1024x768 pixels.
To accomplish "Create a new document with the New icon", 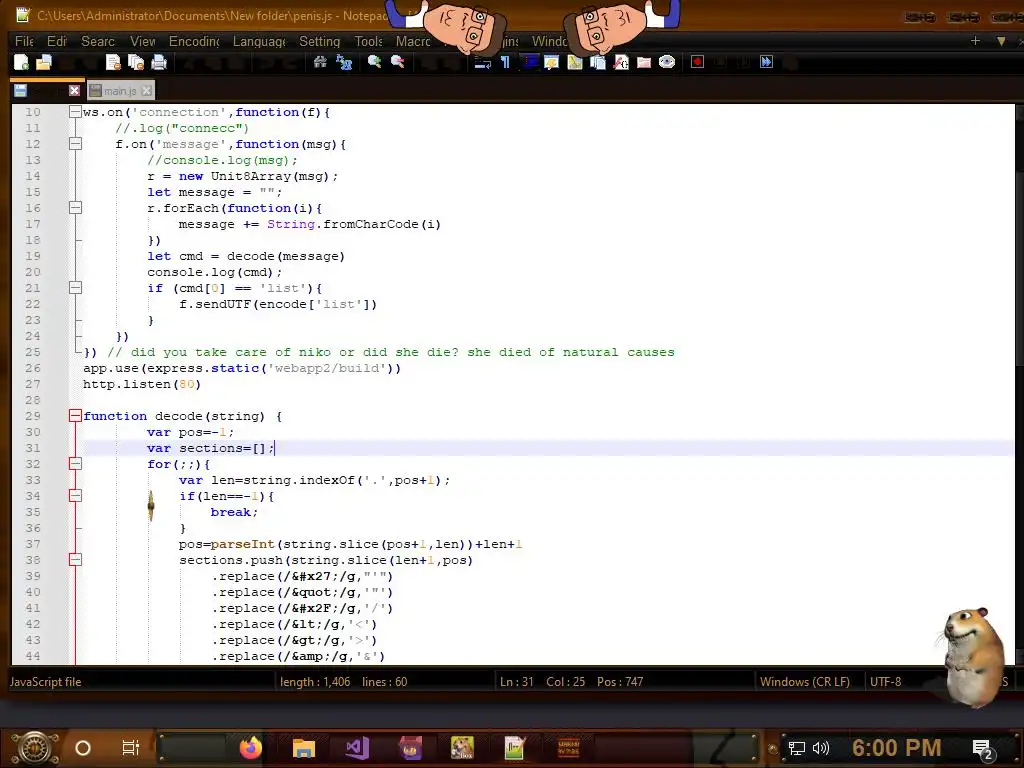I will point(22,63).
